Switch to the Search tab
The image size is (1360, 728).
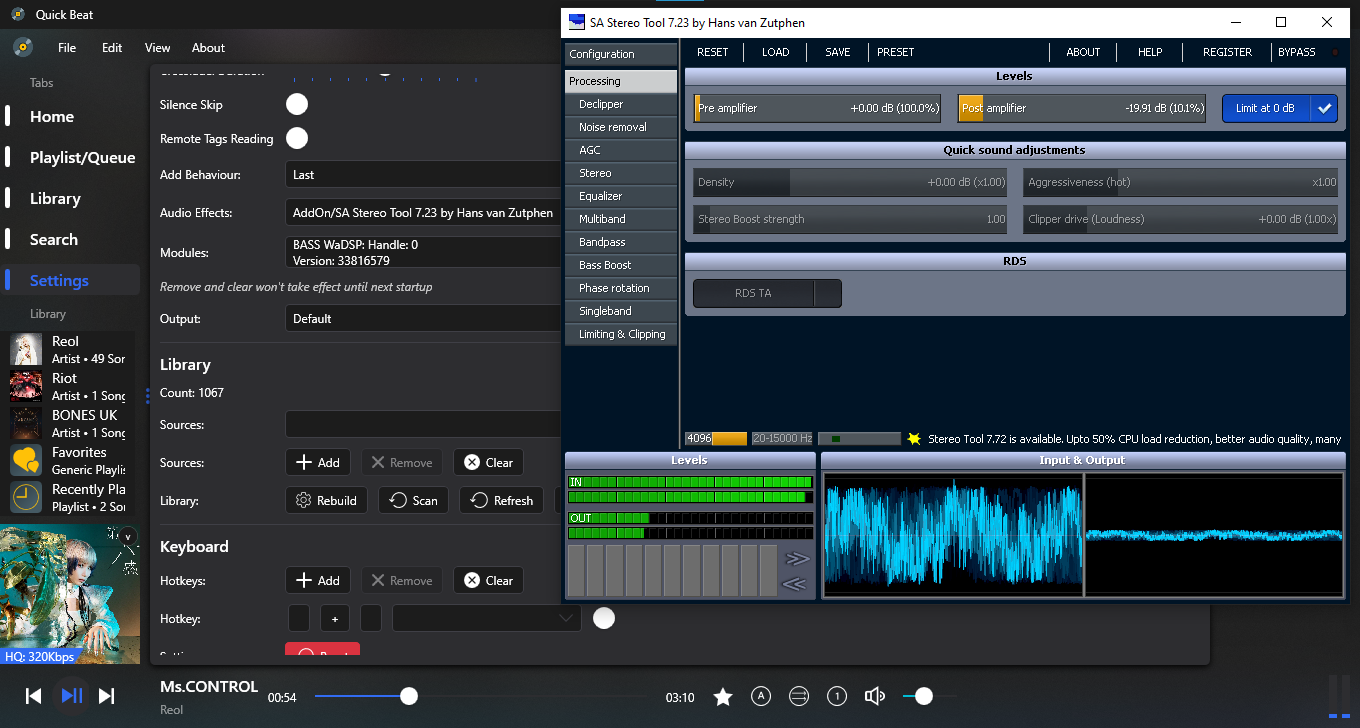(70, 239)
